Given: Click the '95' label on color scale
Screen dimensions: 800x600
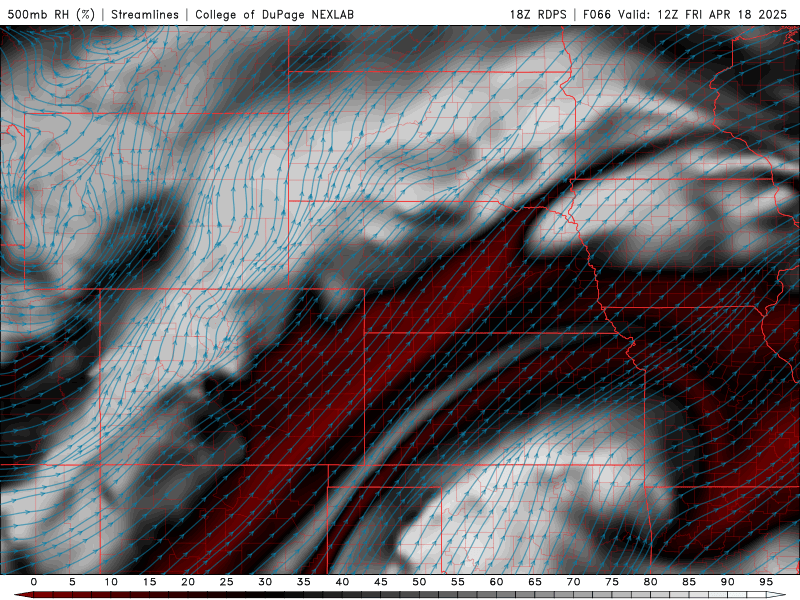Looking at the screenshot, I should tap(766, 582).
